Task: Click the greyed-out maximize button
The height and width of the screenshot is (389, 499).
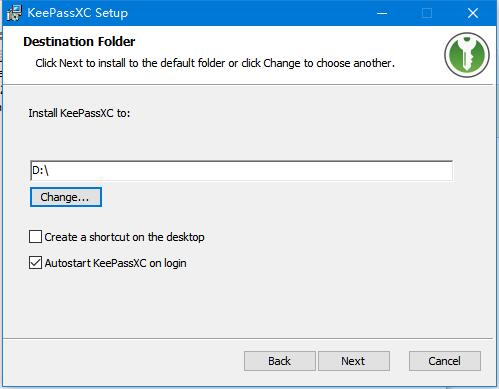Action: tap(427, 13)
